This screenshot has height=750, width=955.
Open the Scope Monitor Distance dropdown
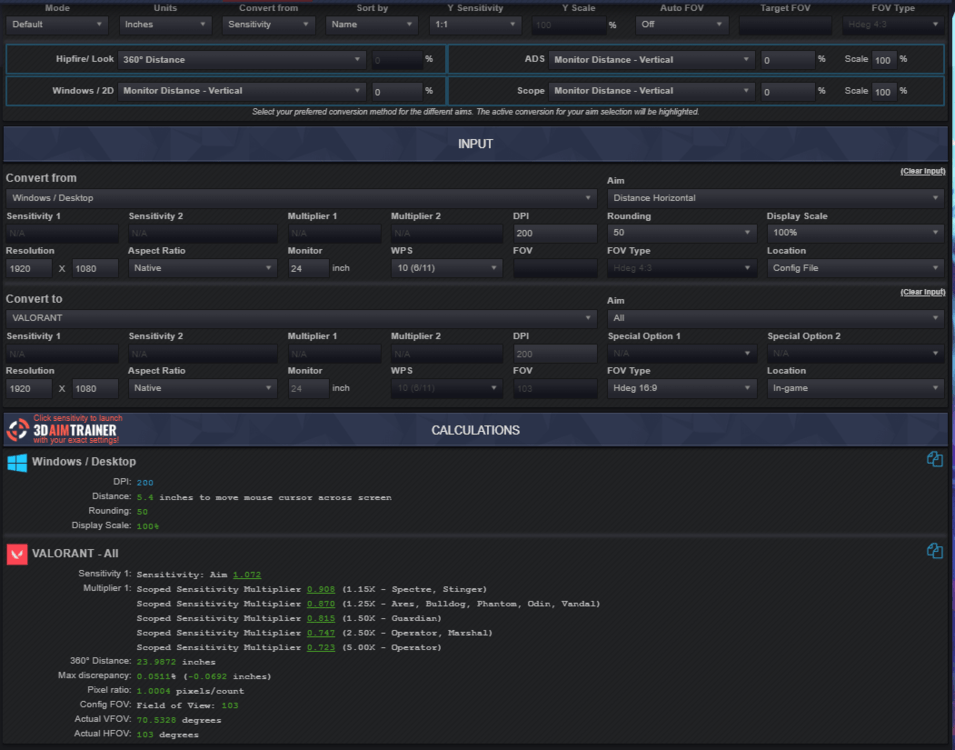coord(652,91)
